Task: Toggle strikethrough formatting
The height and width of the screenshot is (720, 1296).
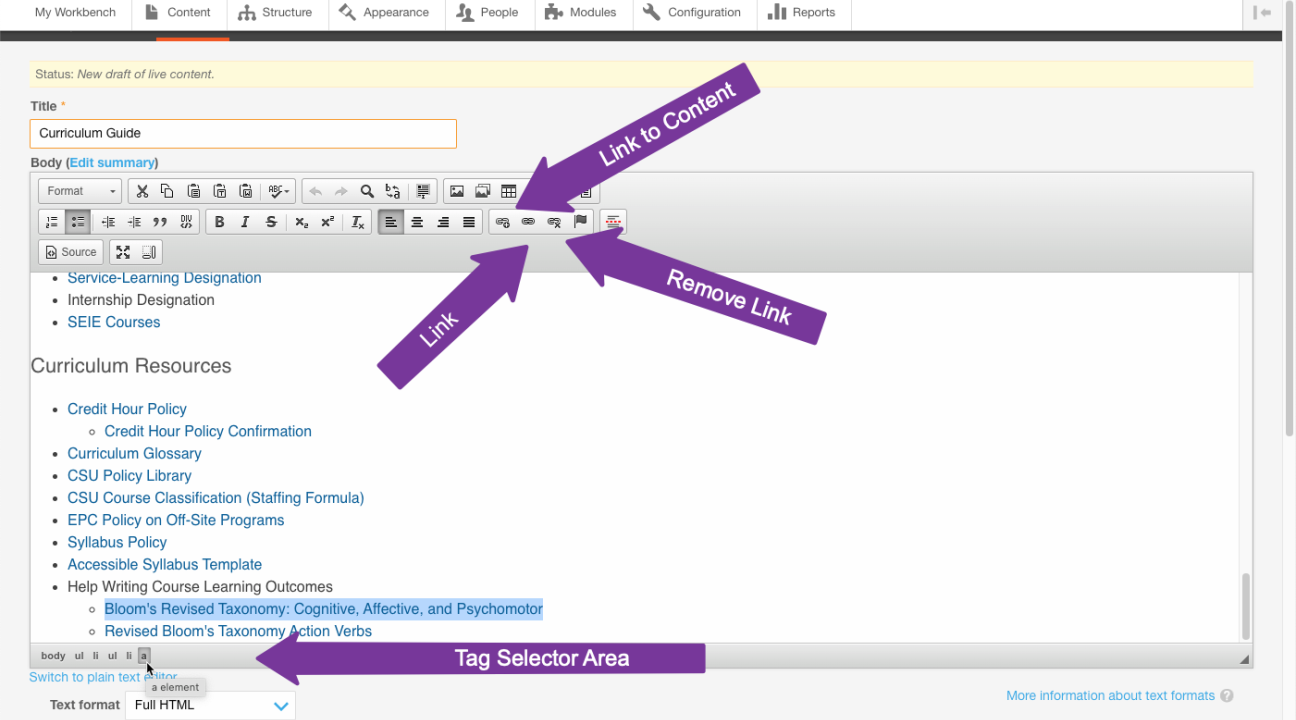Action: click(271, 222)
